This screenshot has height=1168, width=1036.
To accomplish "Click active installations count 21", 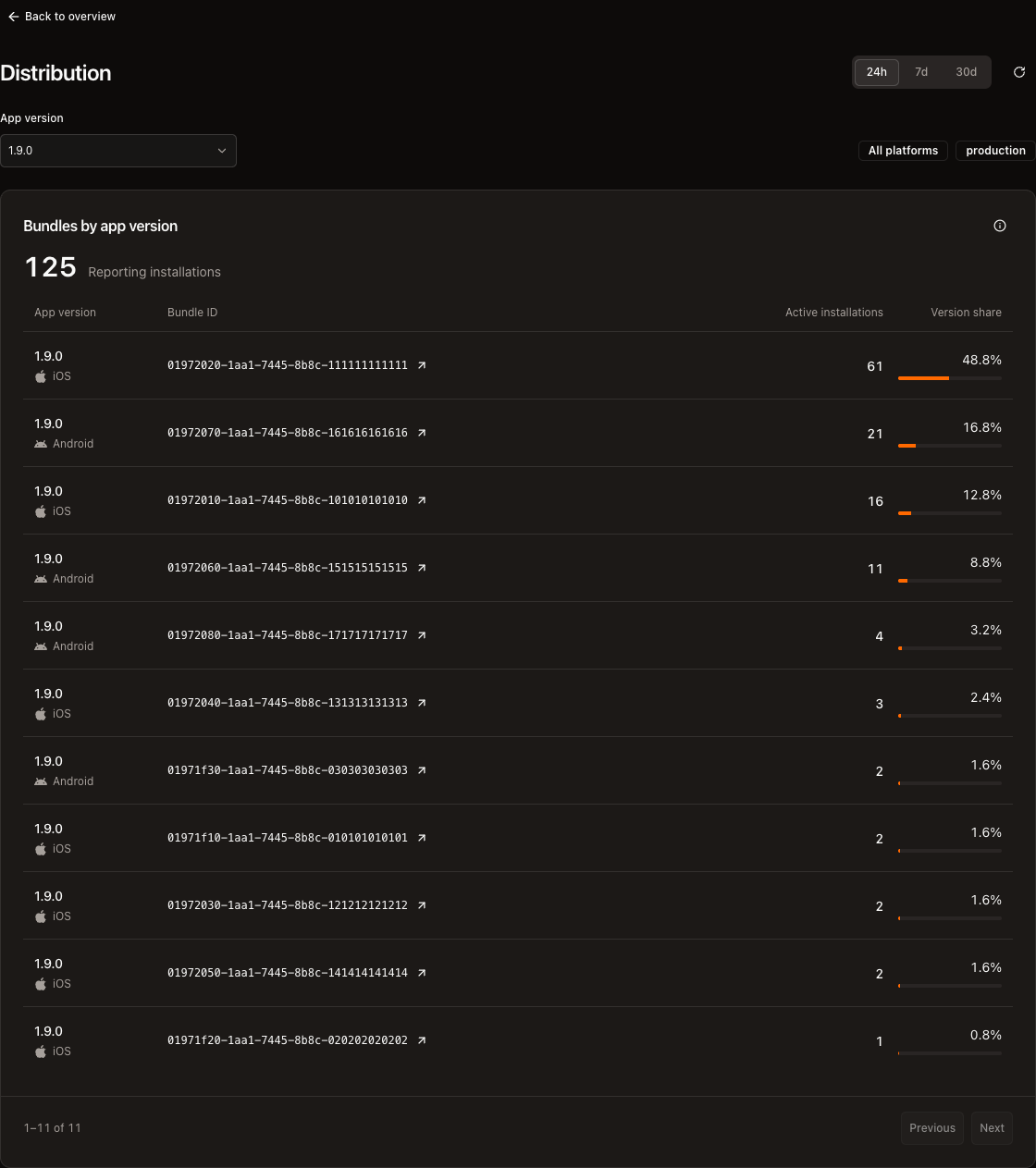I will click(x=875, y=434).
